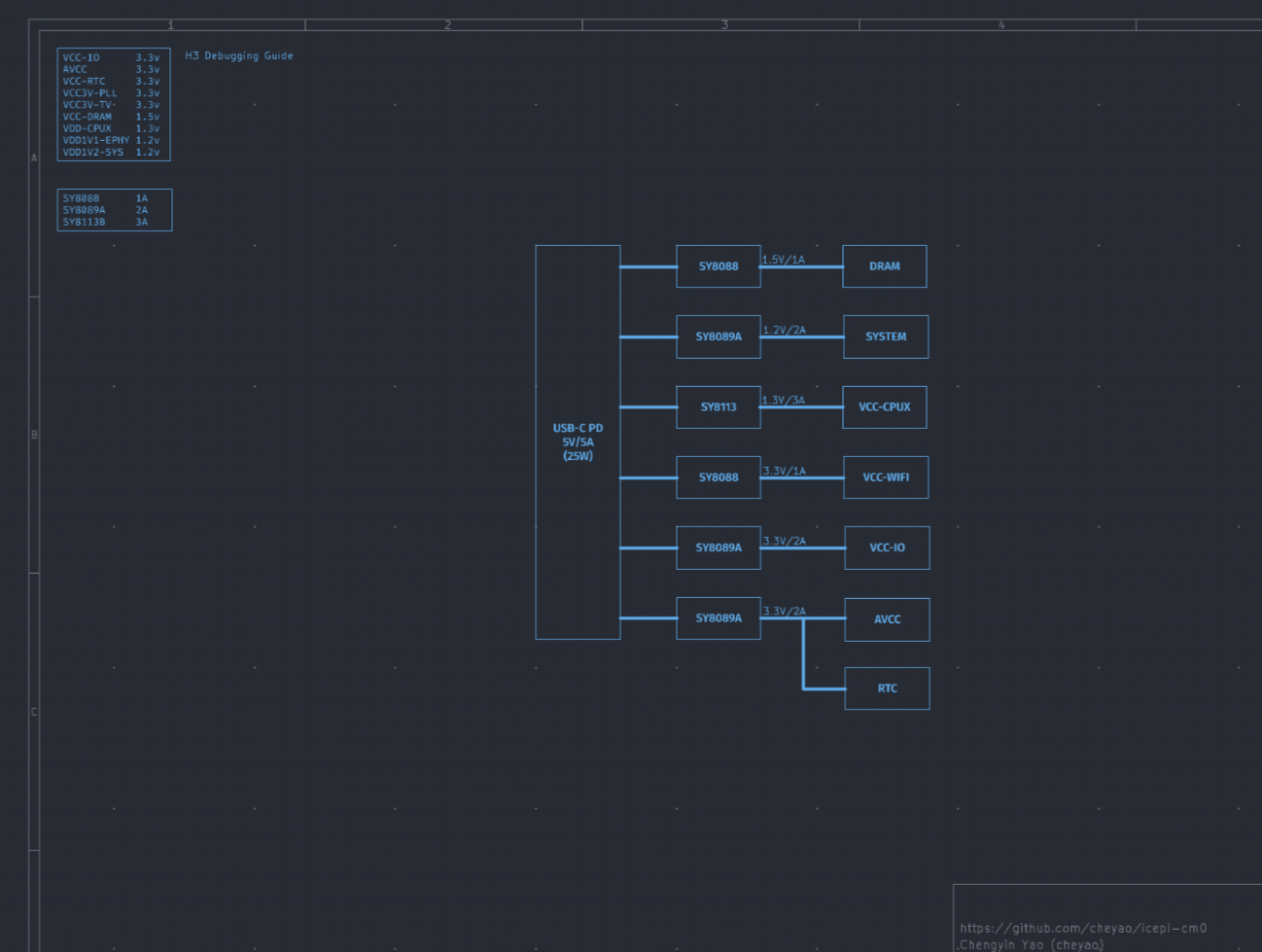Click the SY8088 block feeding DRAM

tap(718, 266)
